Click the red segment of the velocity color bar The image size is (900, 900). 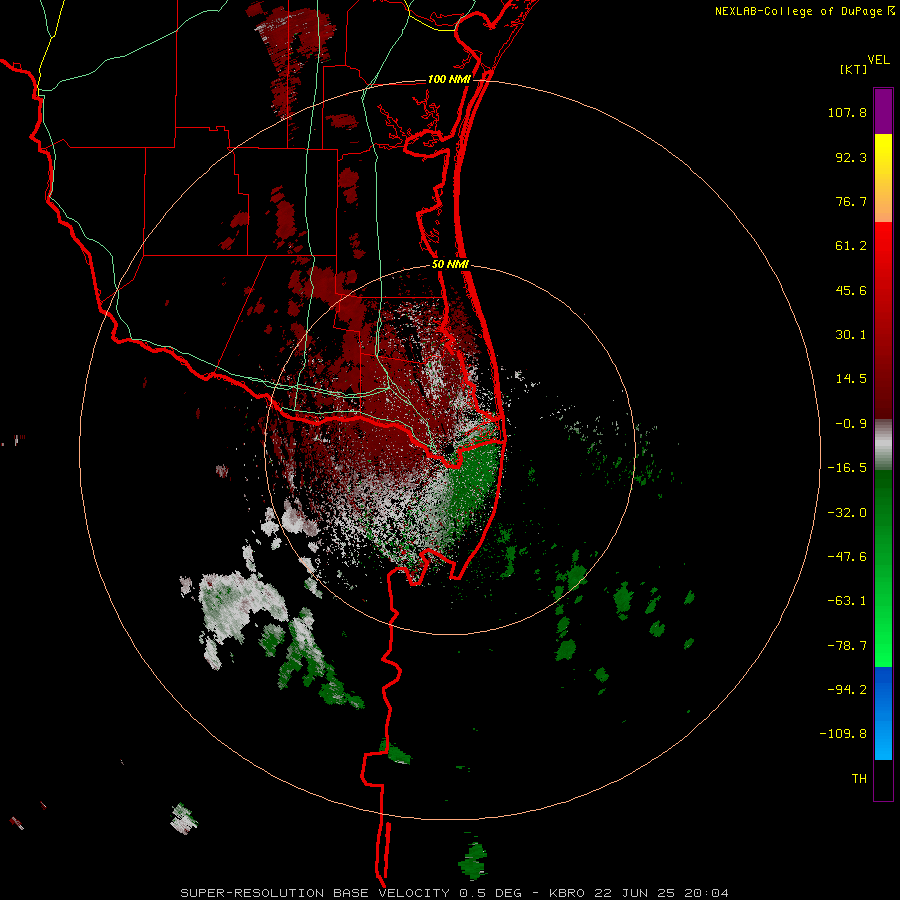(883, 320)
